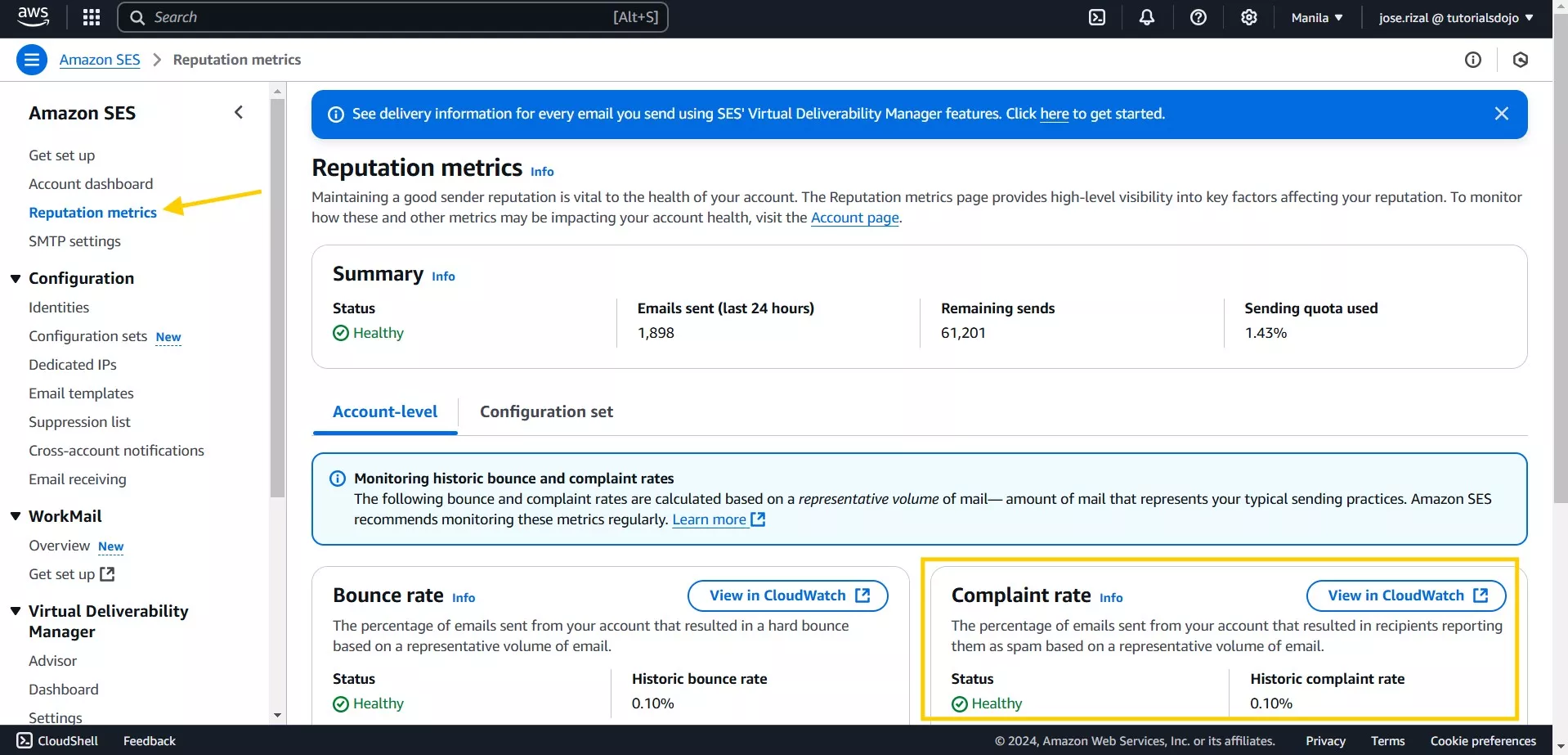Select Reputation metrics in sidebar
1568x755 pixels.
(92, 213)
